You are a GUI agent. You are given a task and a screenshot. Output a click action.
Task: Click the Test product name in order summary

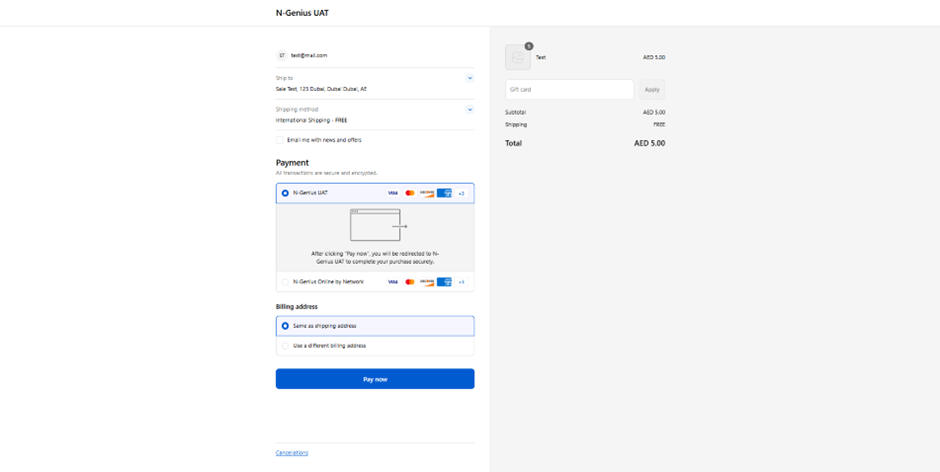point(541,58)
